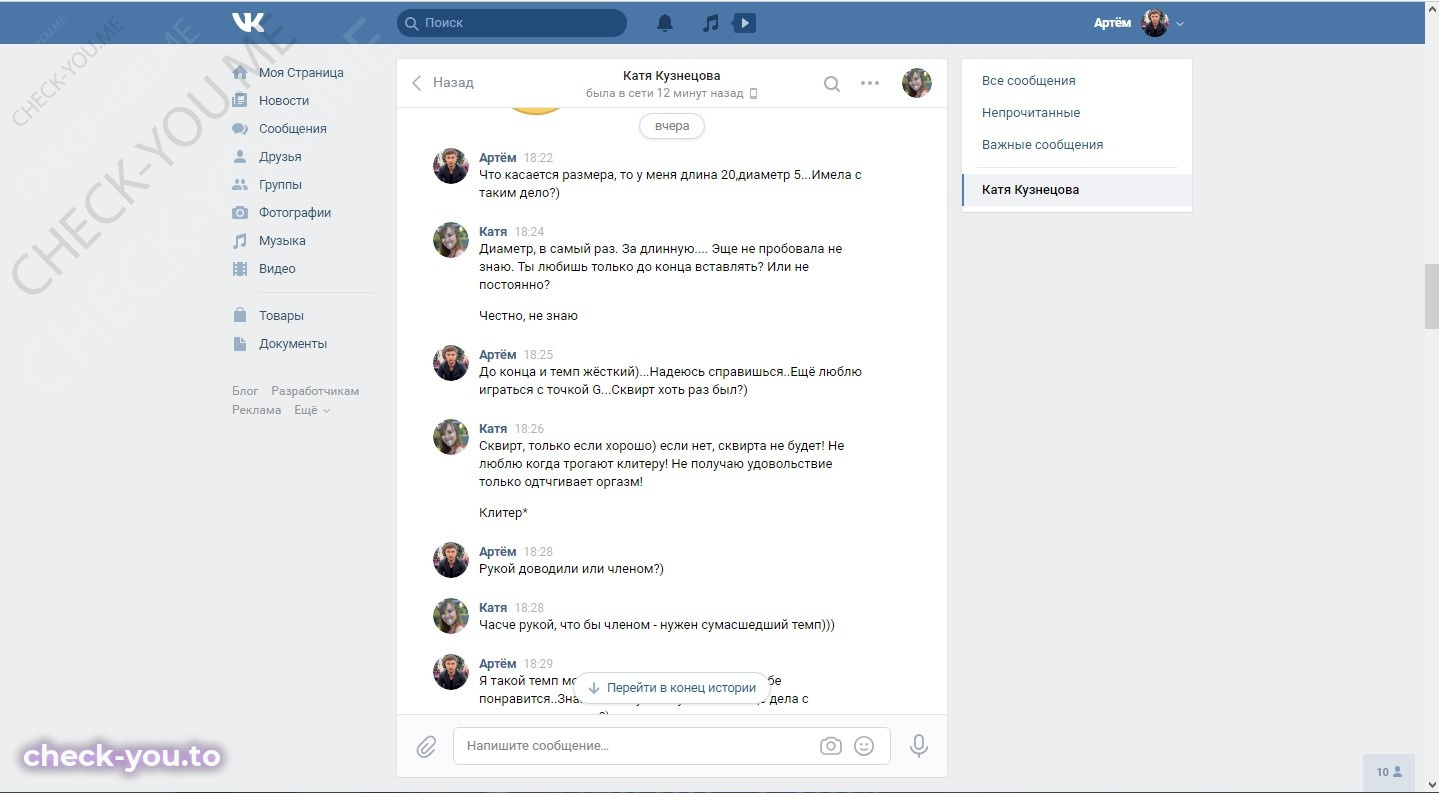Expand the Ещё footer dropdown
This screenshot has height=793, width=1439.
pos(311,410)
